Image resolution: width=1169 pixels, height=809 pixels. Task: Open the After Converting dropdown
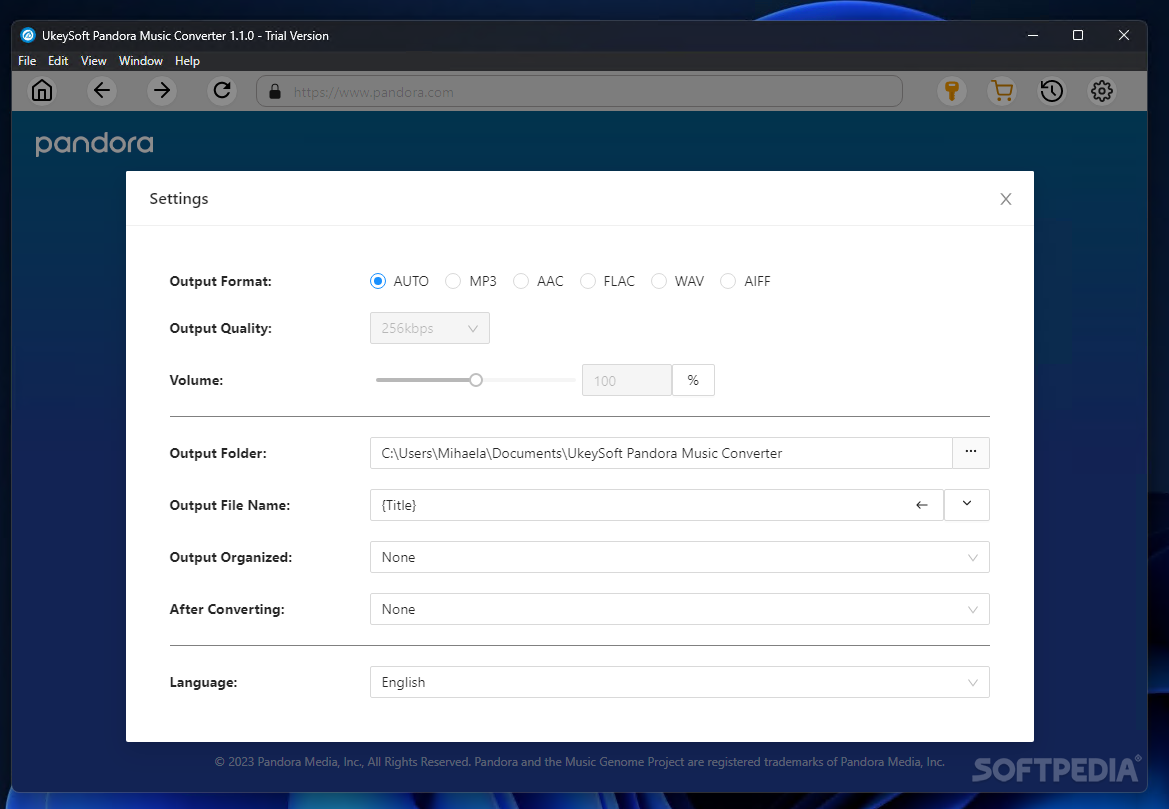coord(679,609)
